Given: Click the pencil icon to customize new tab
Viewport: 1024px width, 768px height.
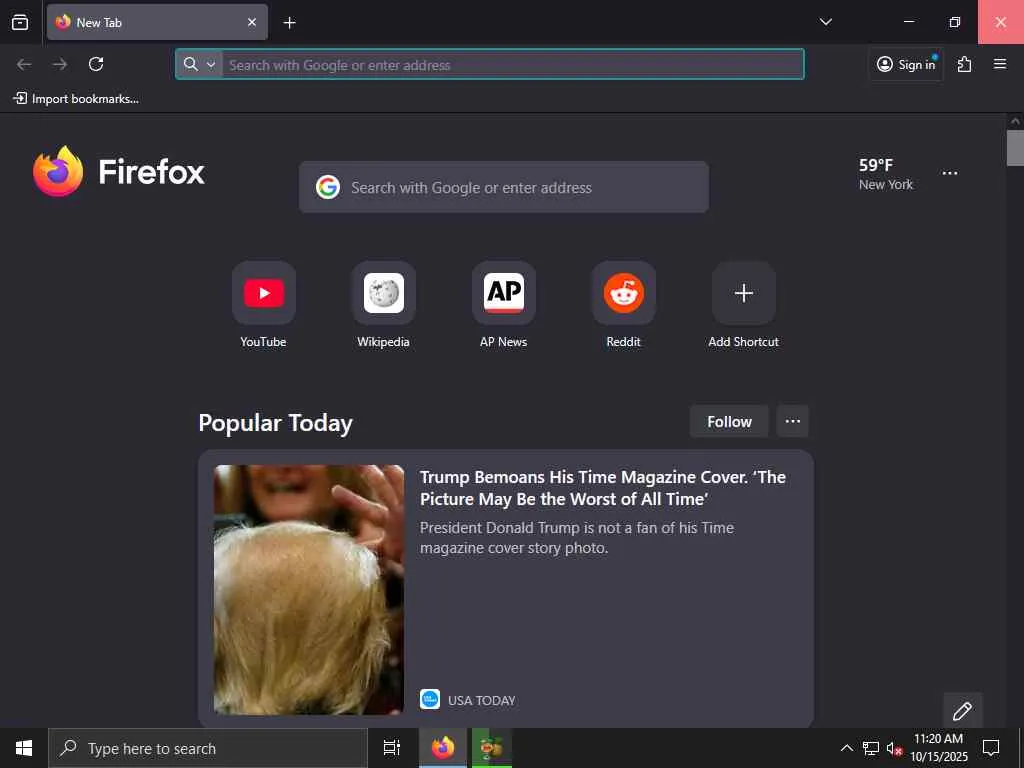Looking at the screenshot, I should (x=963, y=711).
